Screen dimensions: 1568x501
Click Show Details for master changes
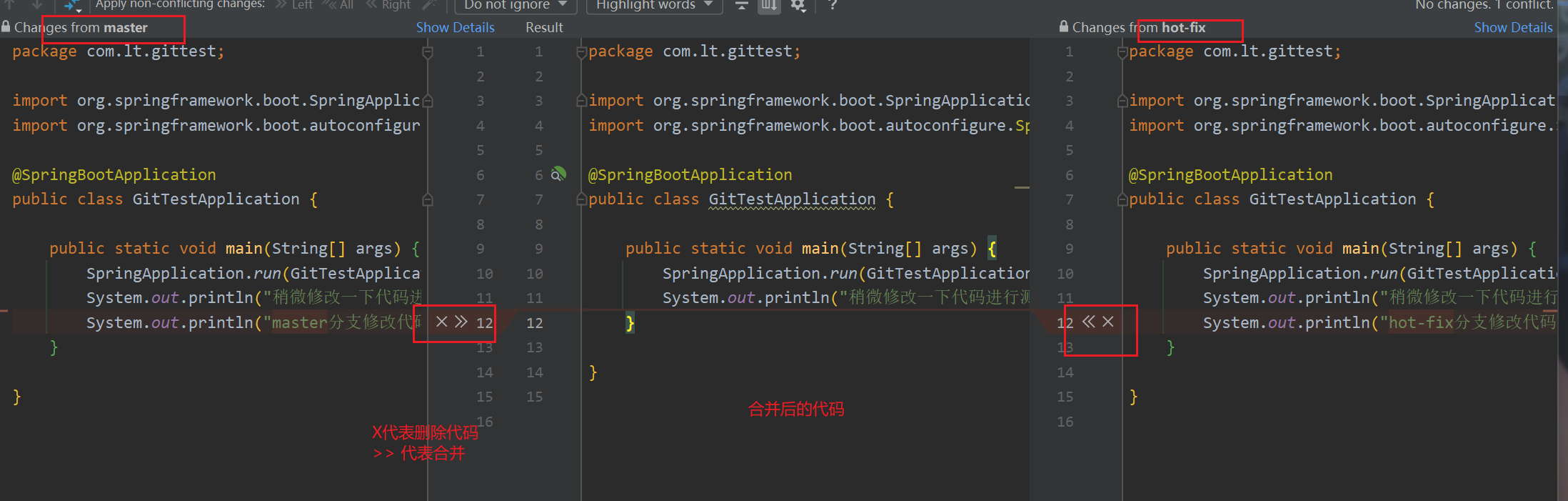coord(456,27)
